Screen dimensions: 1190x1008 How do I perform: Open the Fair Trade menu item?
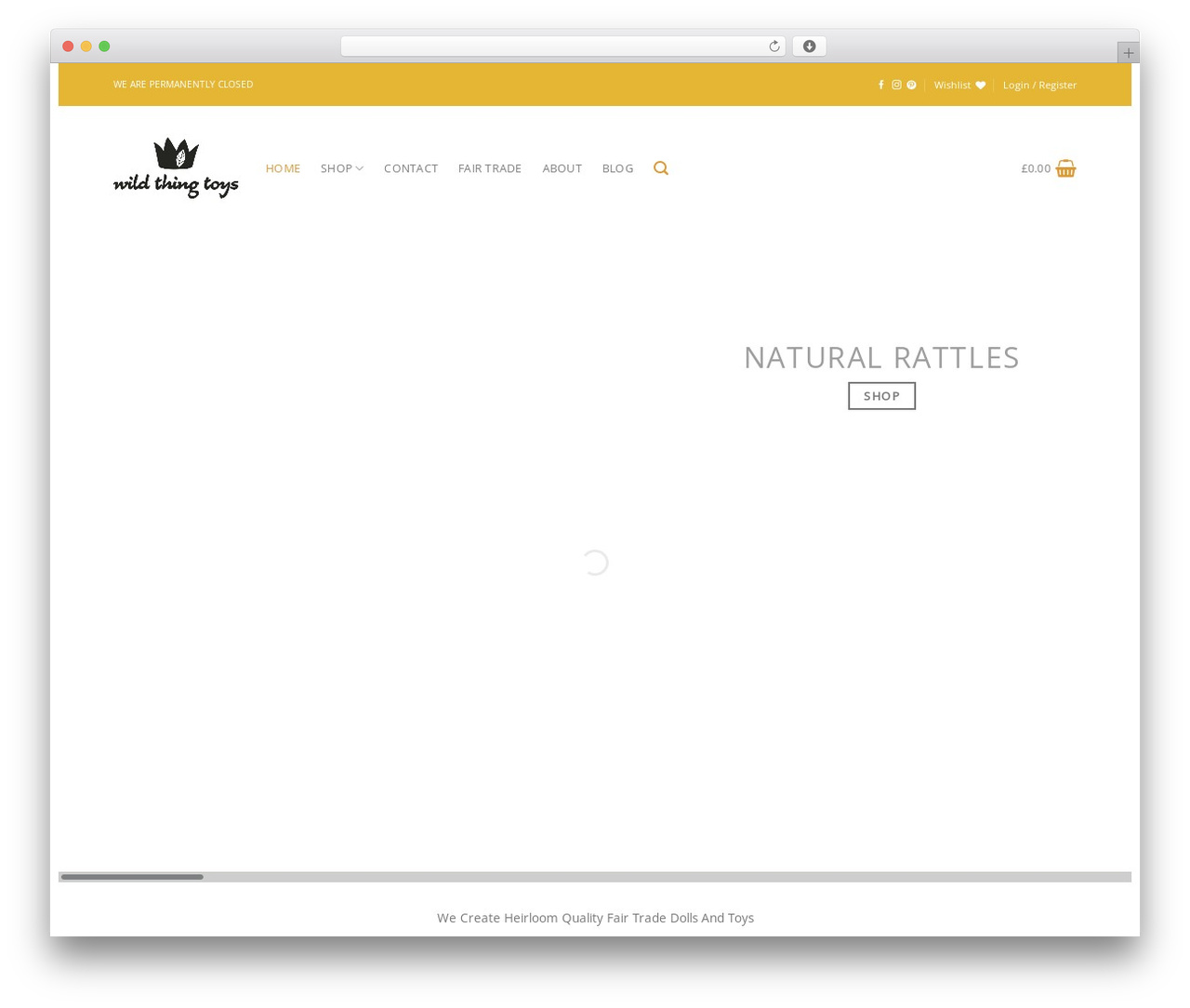[490, 168]
